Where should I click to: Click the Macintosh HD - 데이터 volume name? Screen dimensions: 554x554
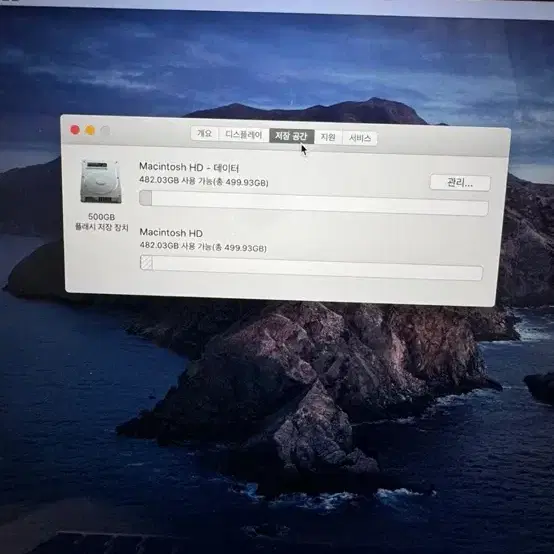[189, 167]
